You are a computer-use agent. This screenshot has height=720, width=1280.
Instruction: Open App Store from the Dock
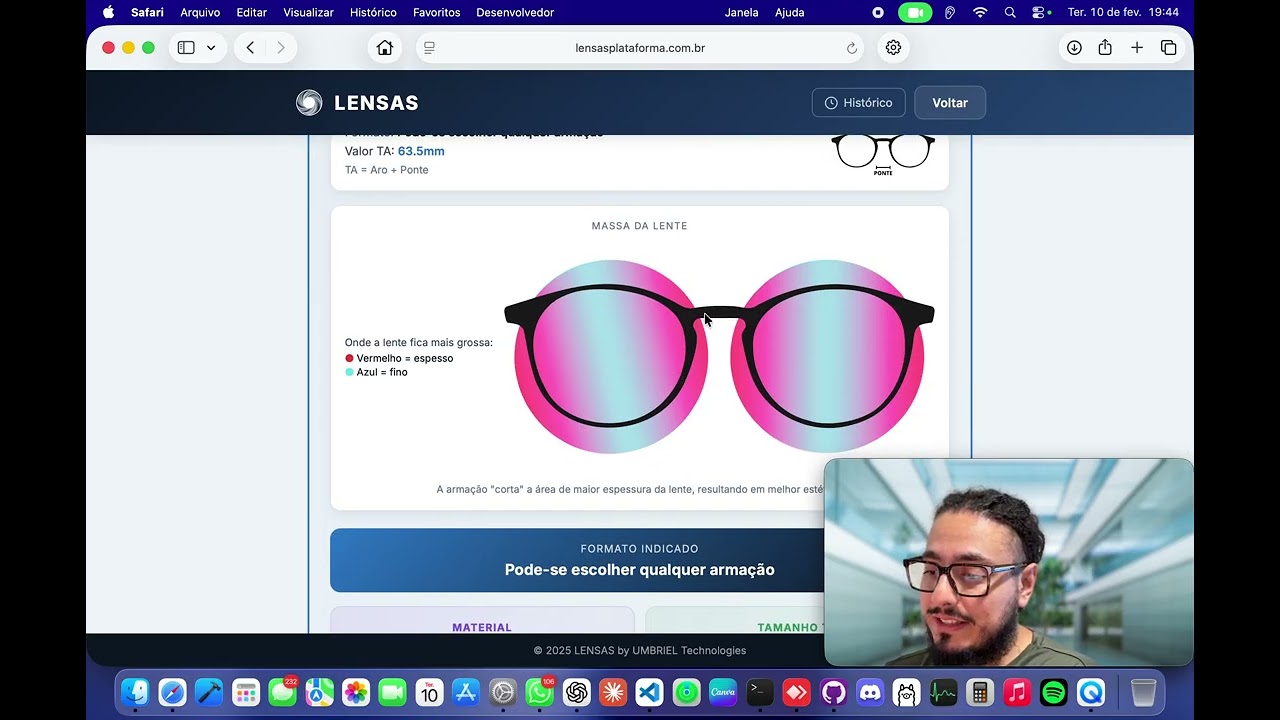466,692
